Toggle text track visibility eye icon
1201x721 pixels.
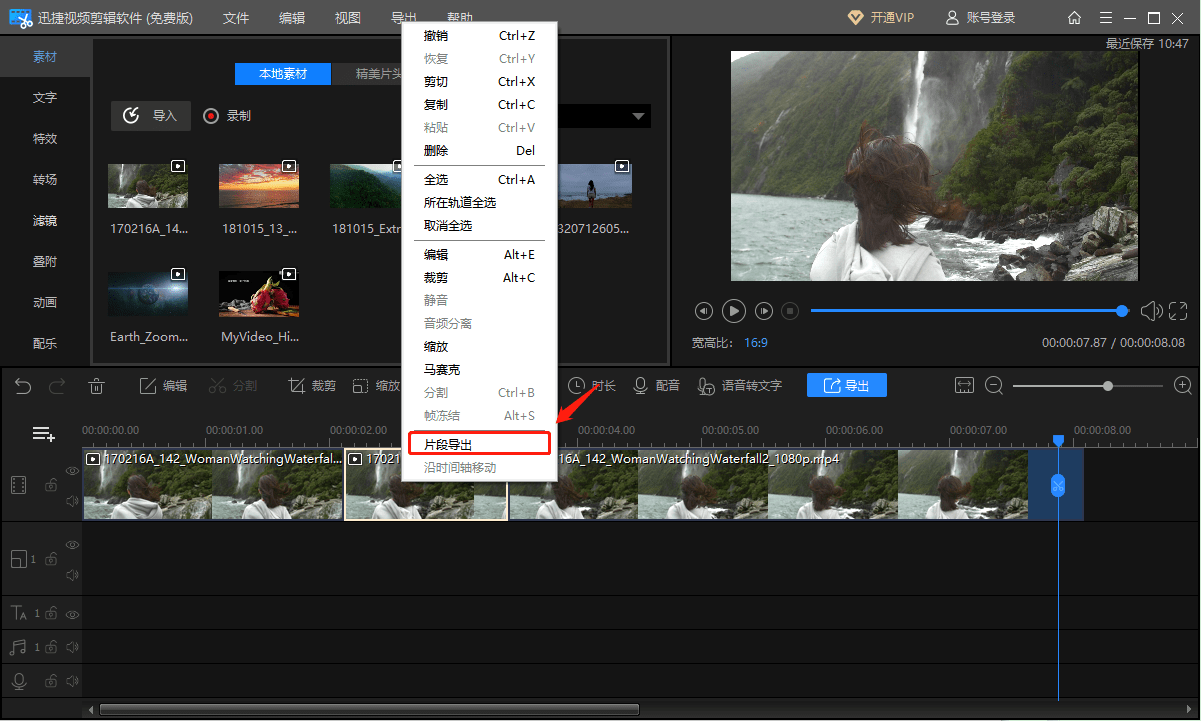click(72, 613)
